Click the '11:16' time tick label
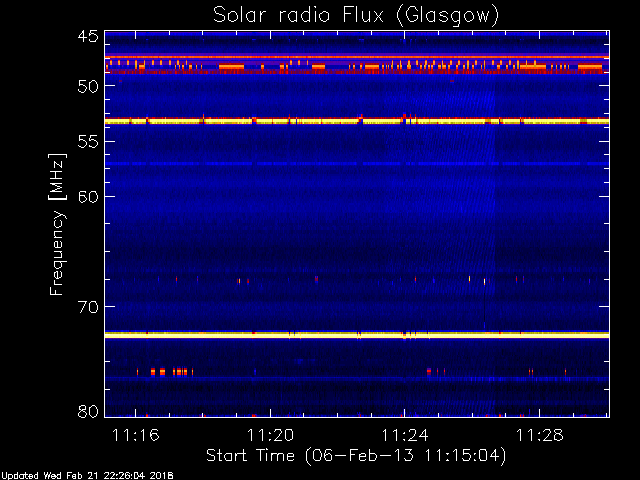 (136, 435)
